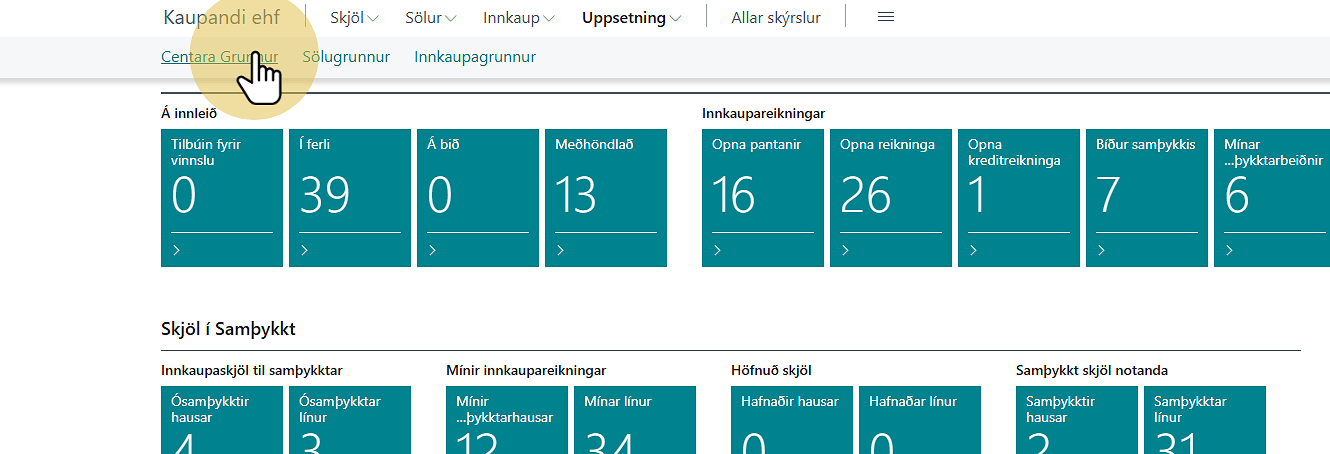Open the Bíður samþykkis tile showing 7
The height and width of the screenshot is (454, 1330).
[1147, 198]
